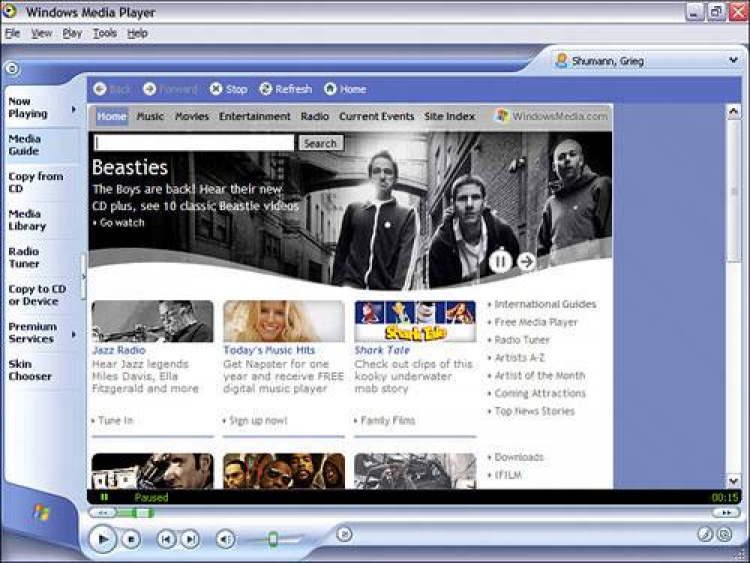Click the Play button in transport controls
Viewport: 750px width, 563px height.
tap(102, 539)
